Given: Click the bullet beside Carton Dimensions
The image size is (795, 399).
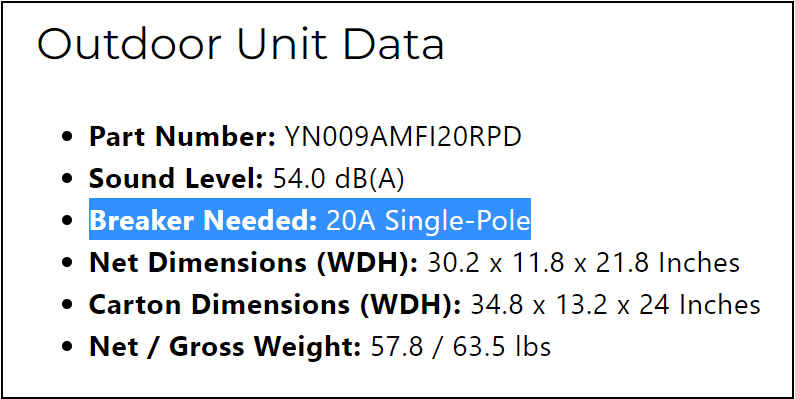Looking at the screenshot, I should coord(66,305).
